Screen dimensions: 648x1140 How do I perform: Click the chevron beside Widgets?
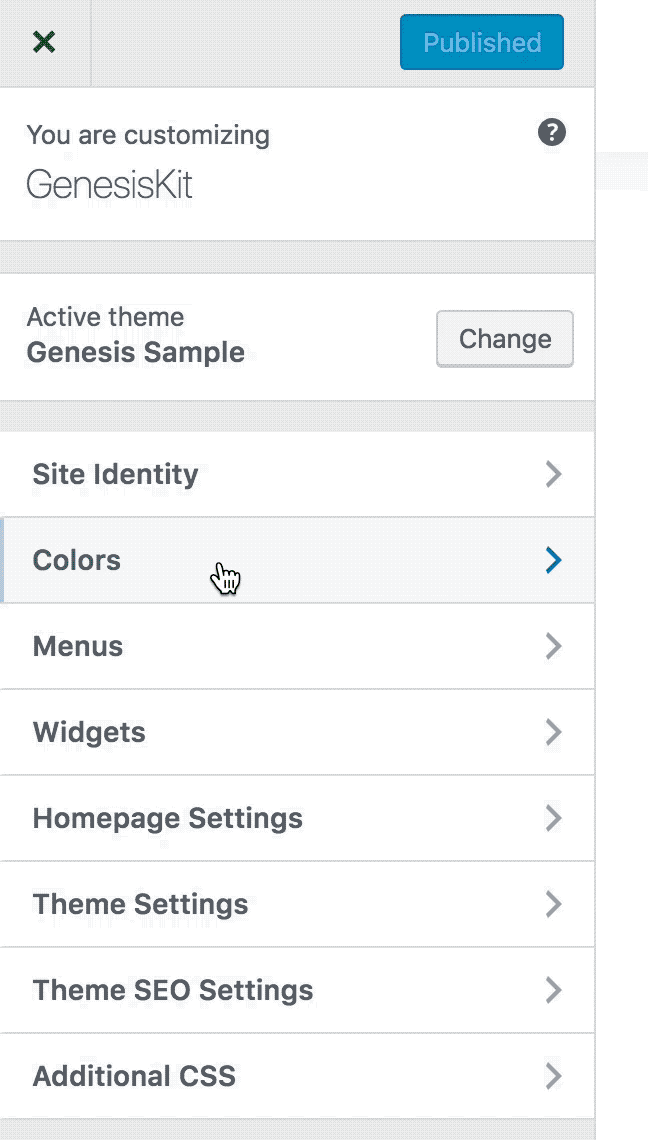pos(553,732)
